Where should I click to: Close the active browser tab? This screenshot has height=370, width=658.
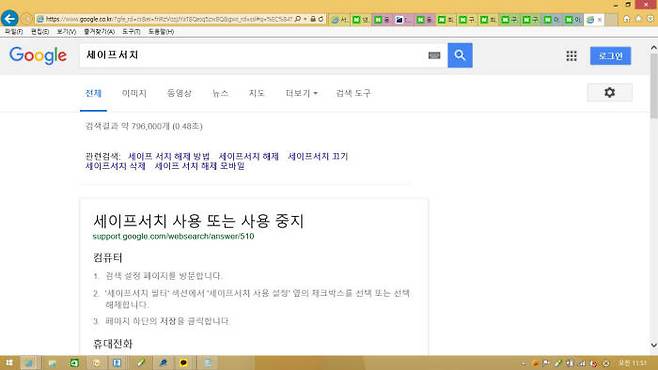click(x=600, y=19)
